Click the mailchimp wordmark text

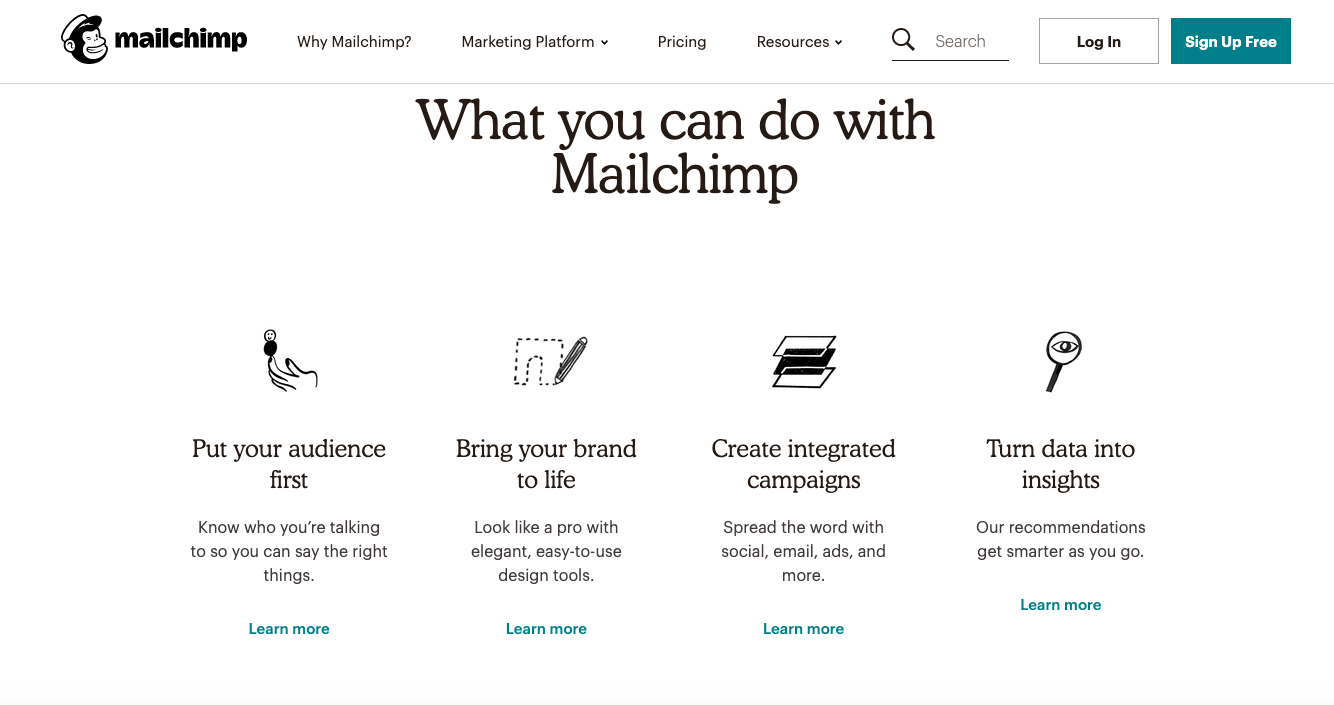click(x=181, y=40)
